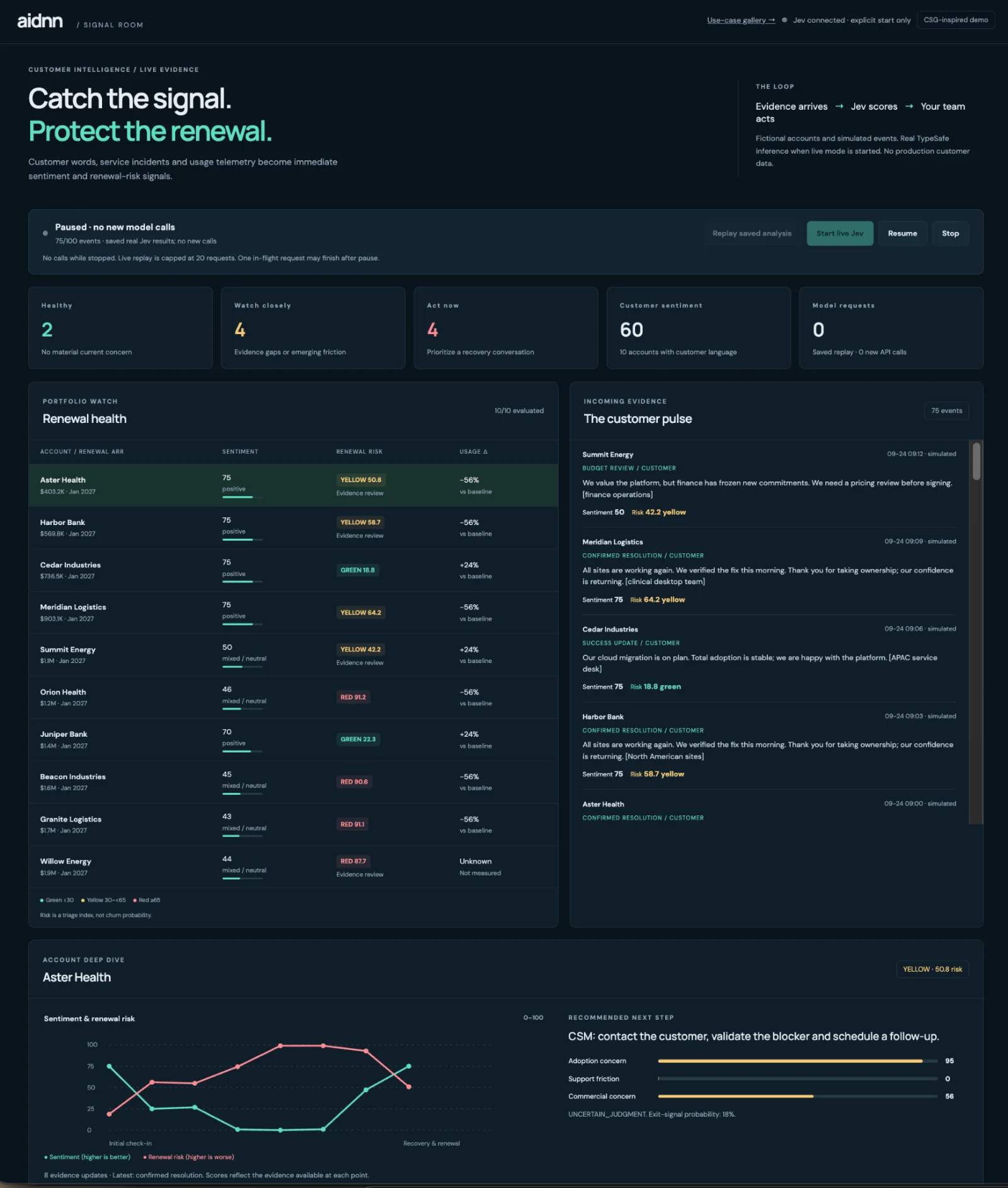
Task: Click the Renewal risk legend entry
Action: [x=188, y=1157]
